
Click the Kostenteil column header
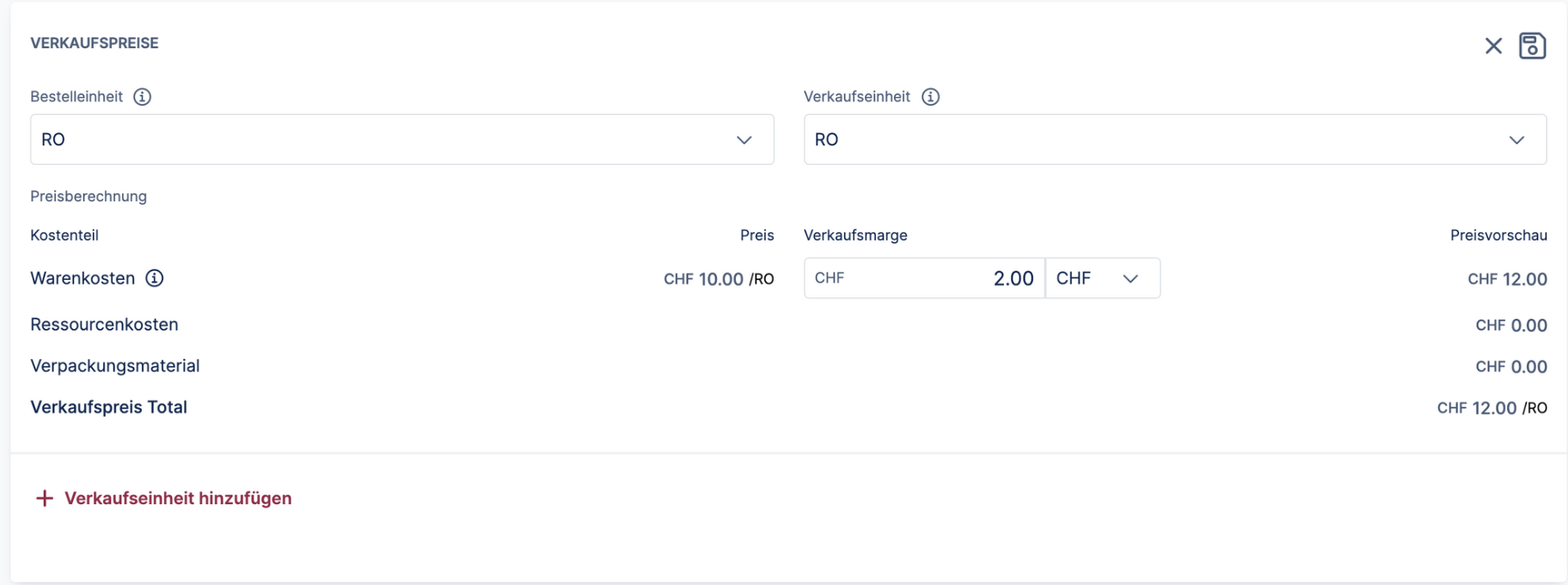pyautogui.click(x=64, y=235)
